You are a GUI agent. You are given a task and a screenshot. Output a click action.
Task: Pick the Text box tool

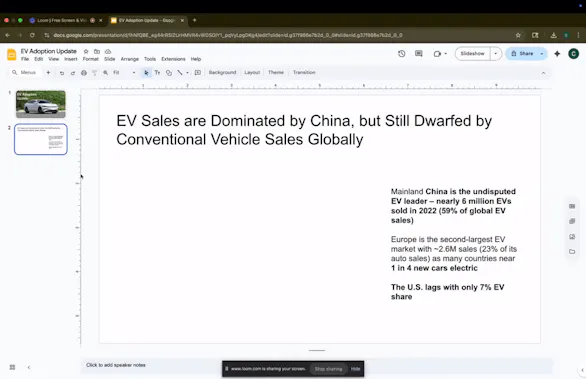click(x=157, y=73)
